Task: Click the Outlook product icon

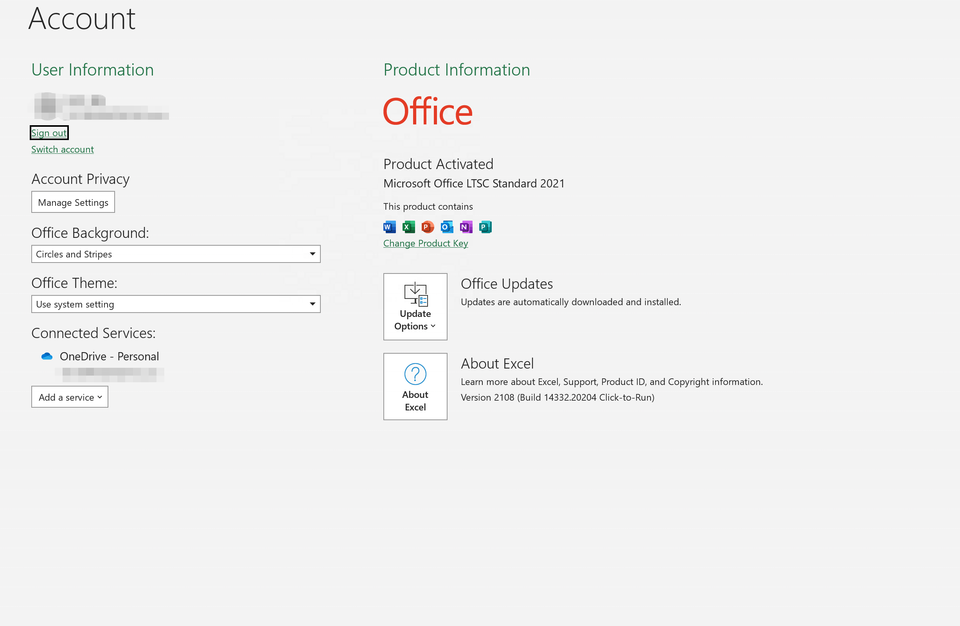Action: pos(447,227)
